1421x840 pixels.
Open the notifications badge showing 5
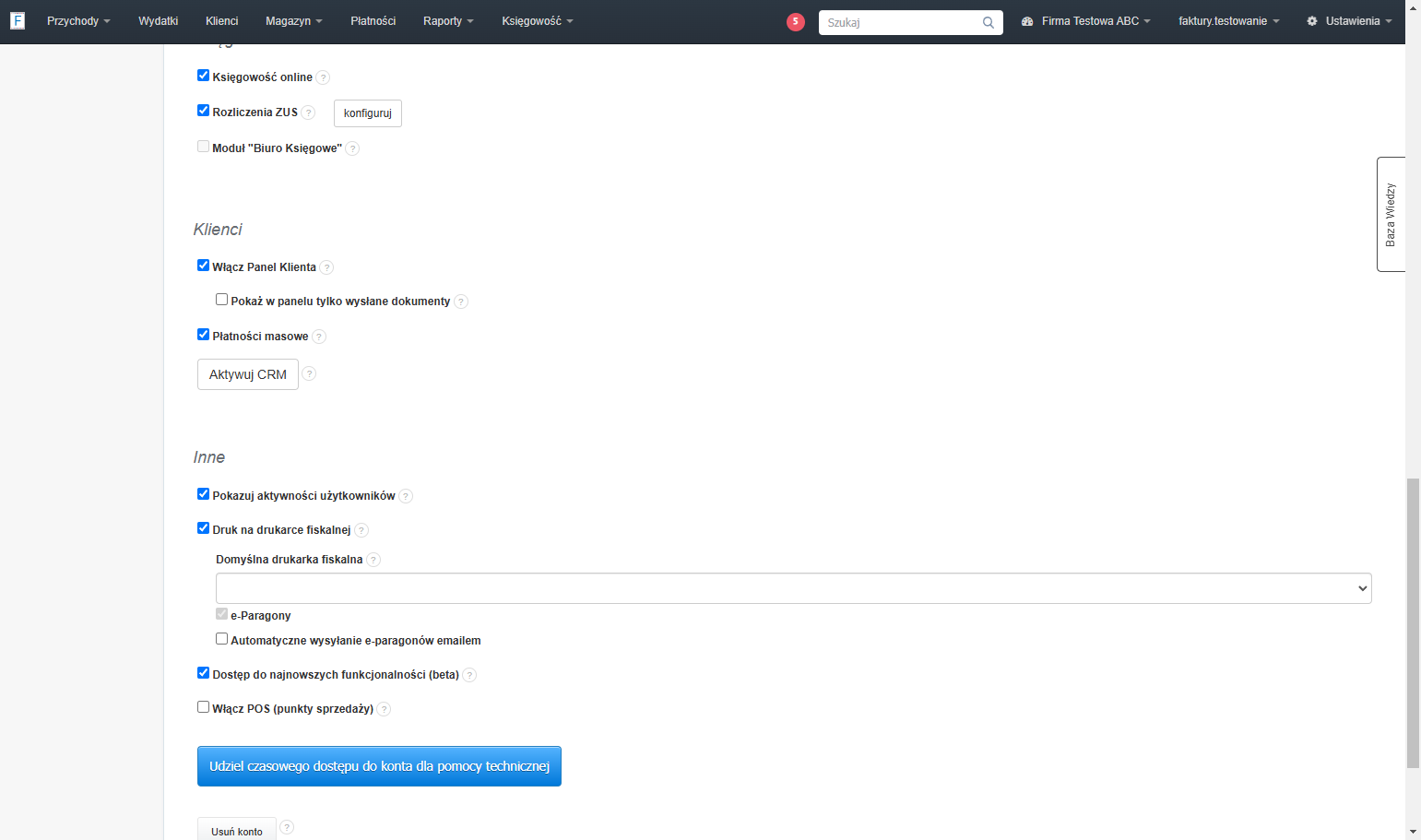pos(796,21)
